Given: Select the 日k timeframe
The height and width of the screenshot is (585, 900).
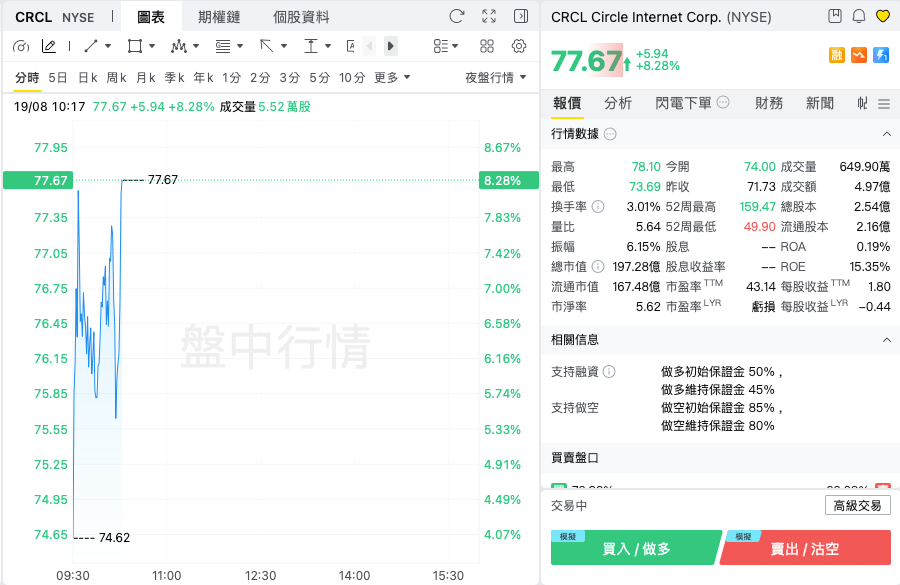Looking at the screenshot, I should [88, 78].
